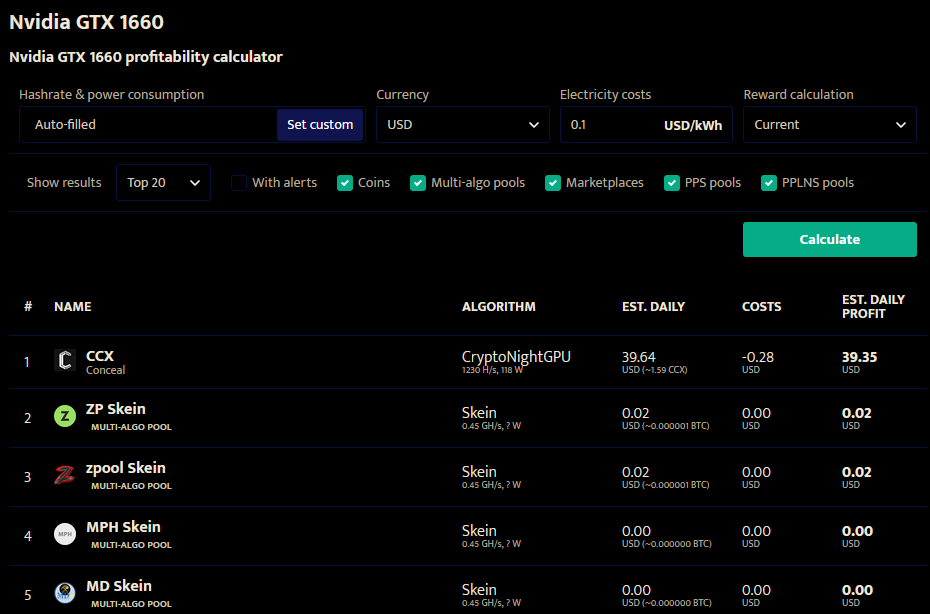
Task: Disable the PPLNS pools checkbox
Action: (769, 183)
